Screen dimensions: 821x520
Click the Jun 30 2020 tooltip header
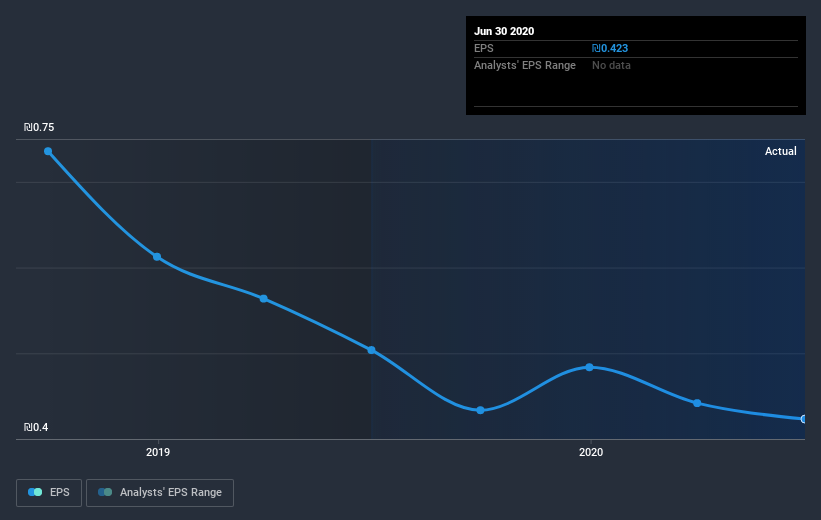click(x=504, y=31)
